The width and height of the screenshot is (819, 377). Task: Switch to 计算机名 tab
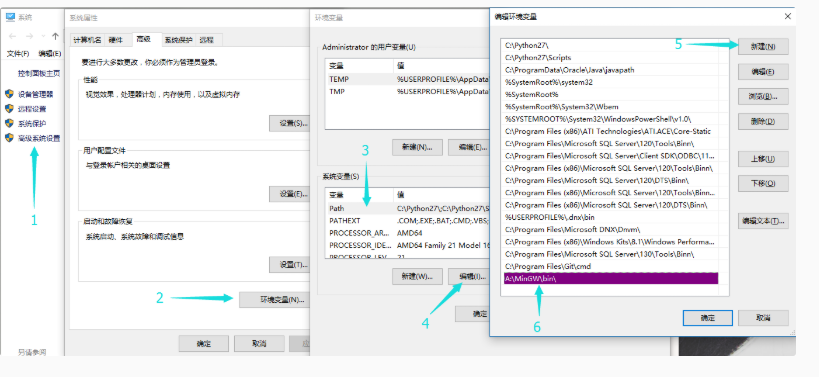[x=87, y=40]
